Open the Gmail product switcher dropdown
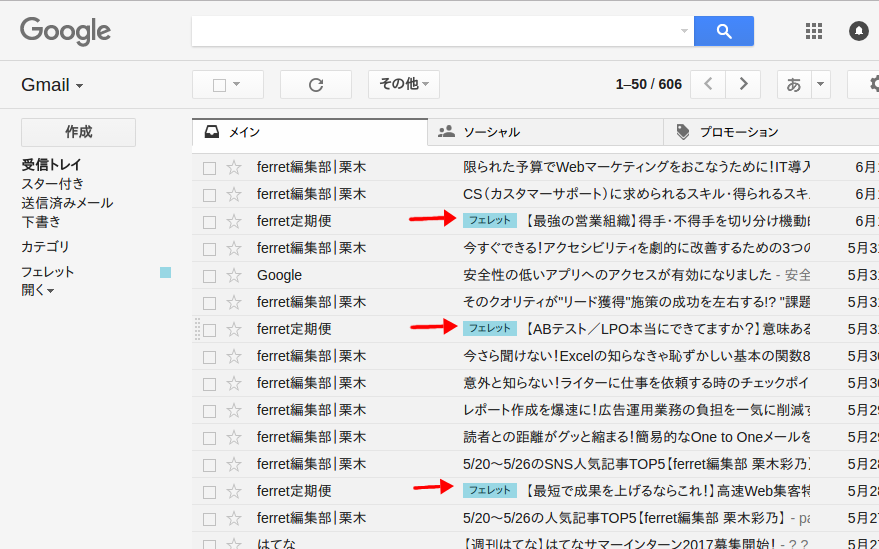 point(52,85)
